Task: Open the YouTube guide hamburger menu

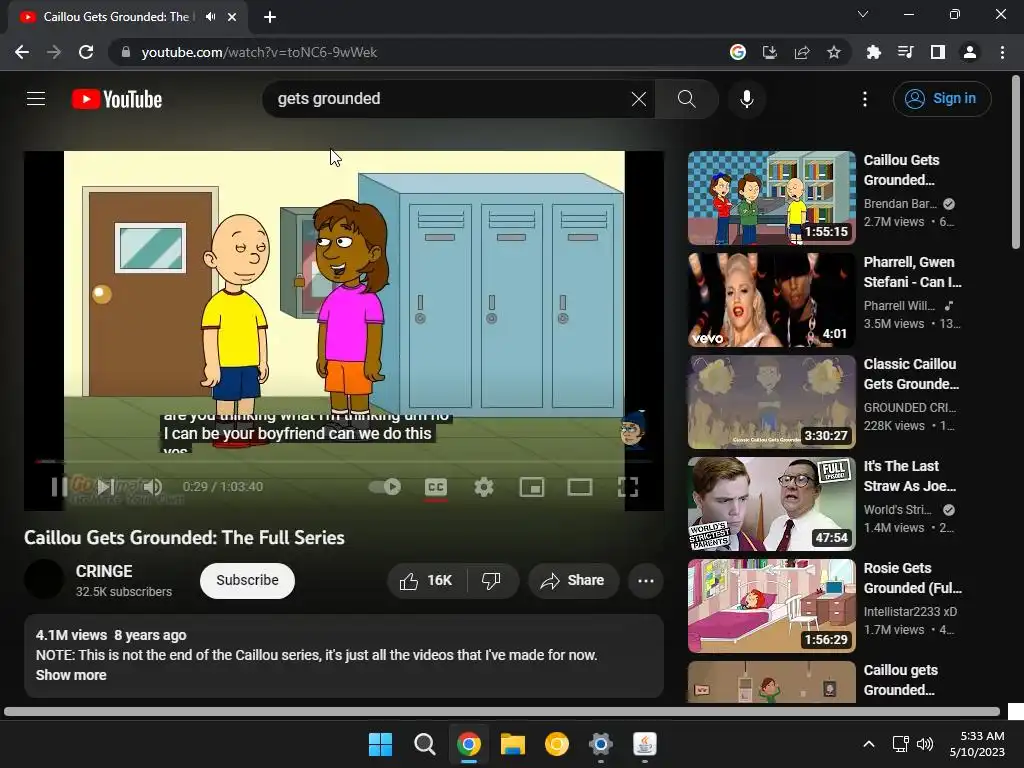Action: (36, 99)
